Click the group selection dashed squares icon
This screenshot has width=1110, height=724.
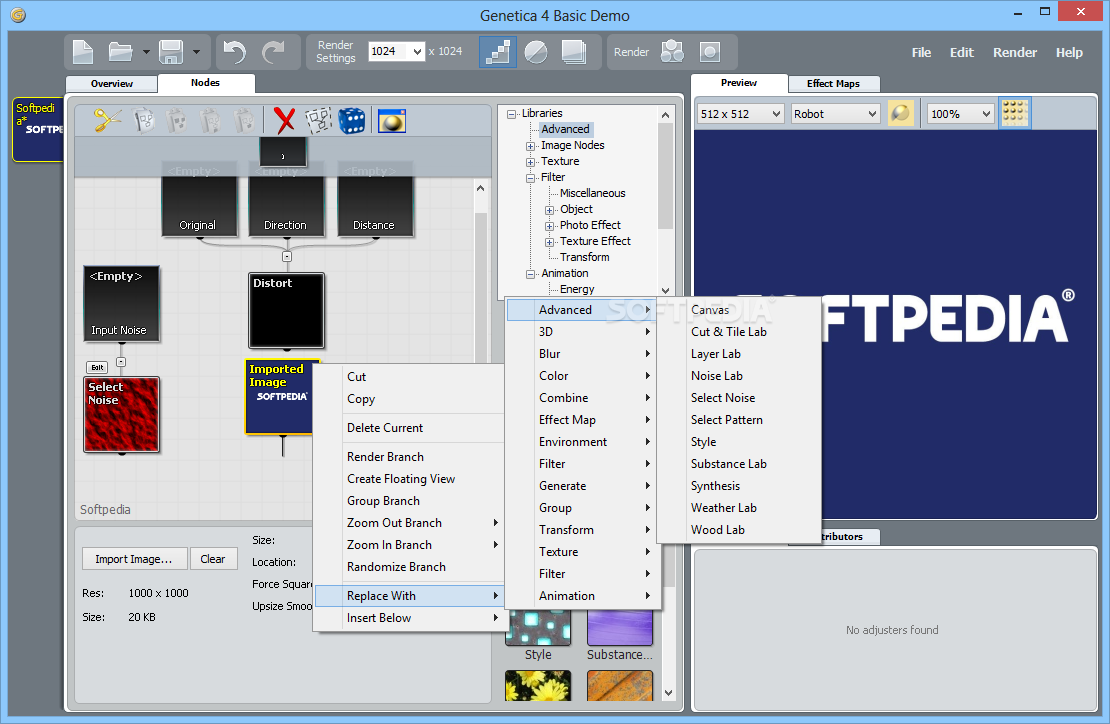tap(318, 120)
